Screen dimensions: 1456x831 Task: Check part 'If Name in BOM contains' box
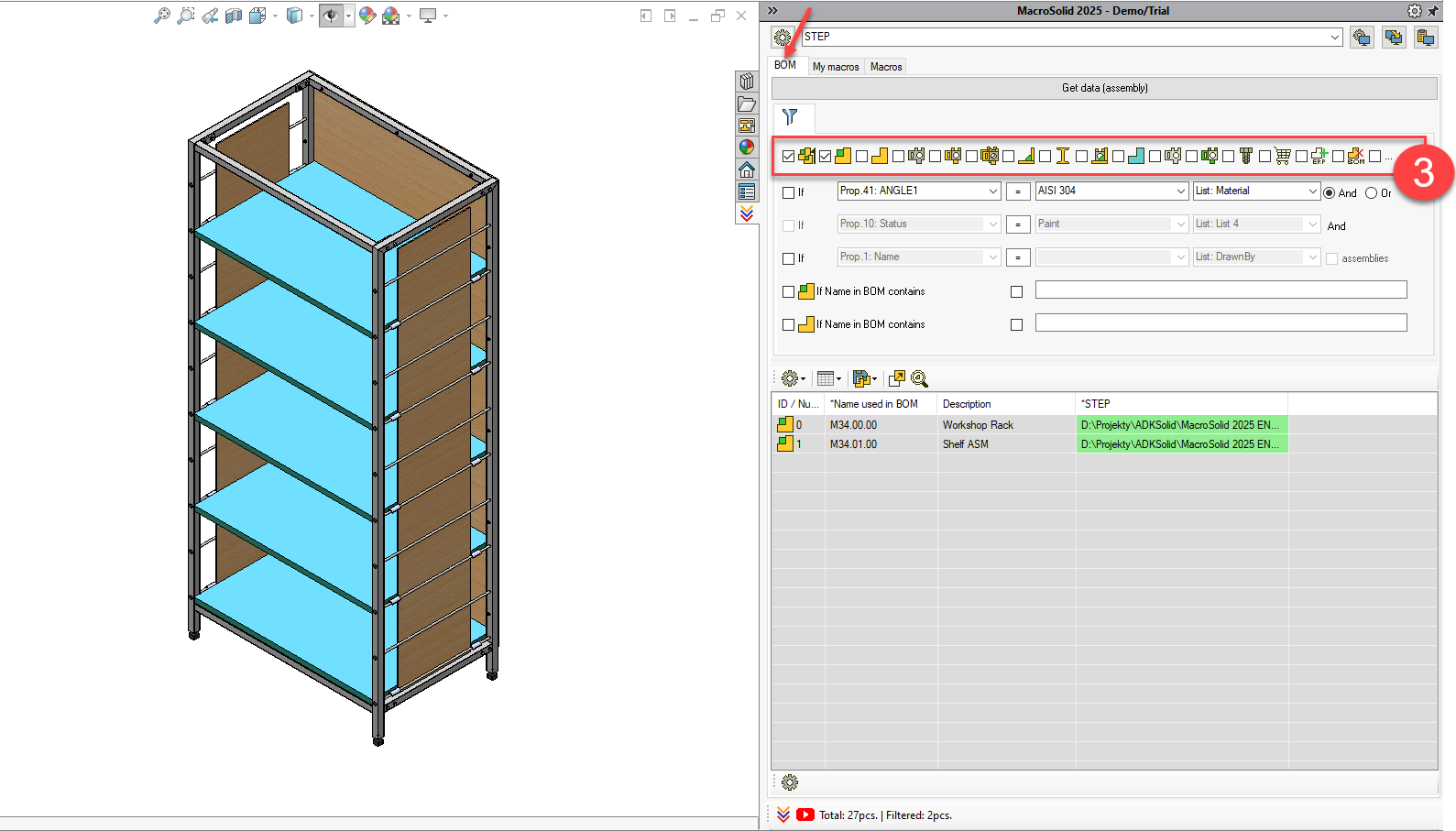[x=789, y=325]
